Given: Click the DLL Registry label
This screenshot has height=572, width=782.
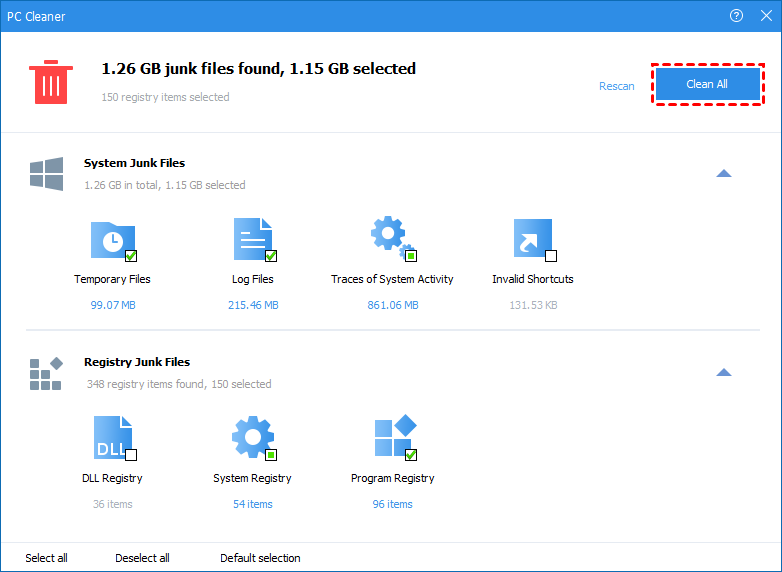Looking at the screenshot, I should tap(112, 478).
